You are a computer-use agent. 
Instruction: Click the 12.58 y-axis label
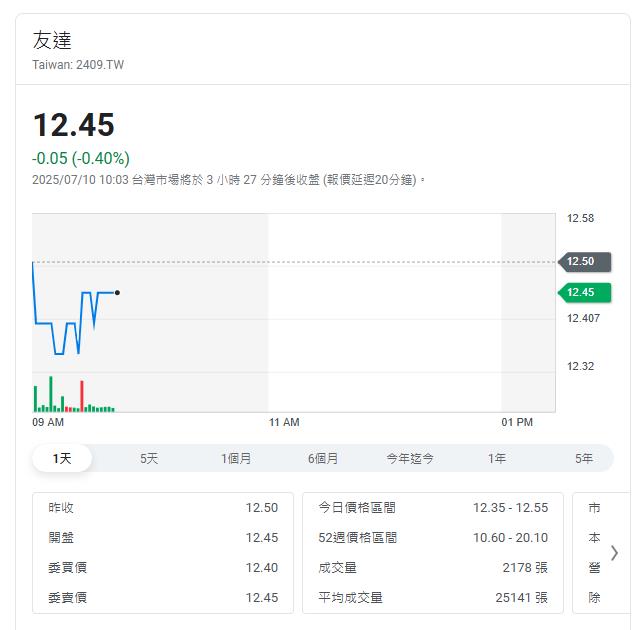coord(580,218)
